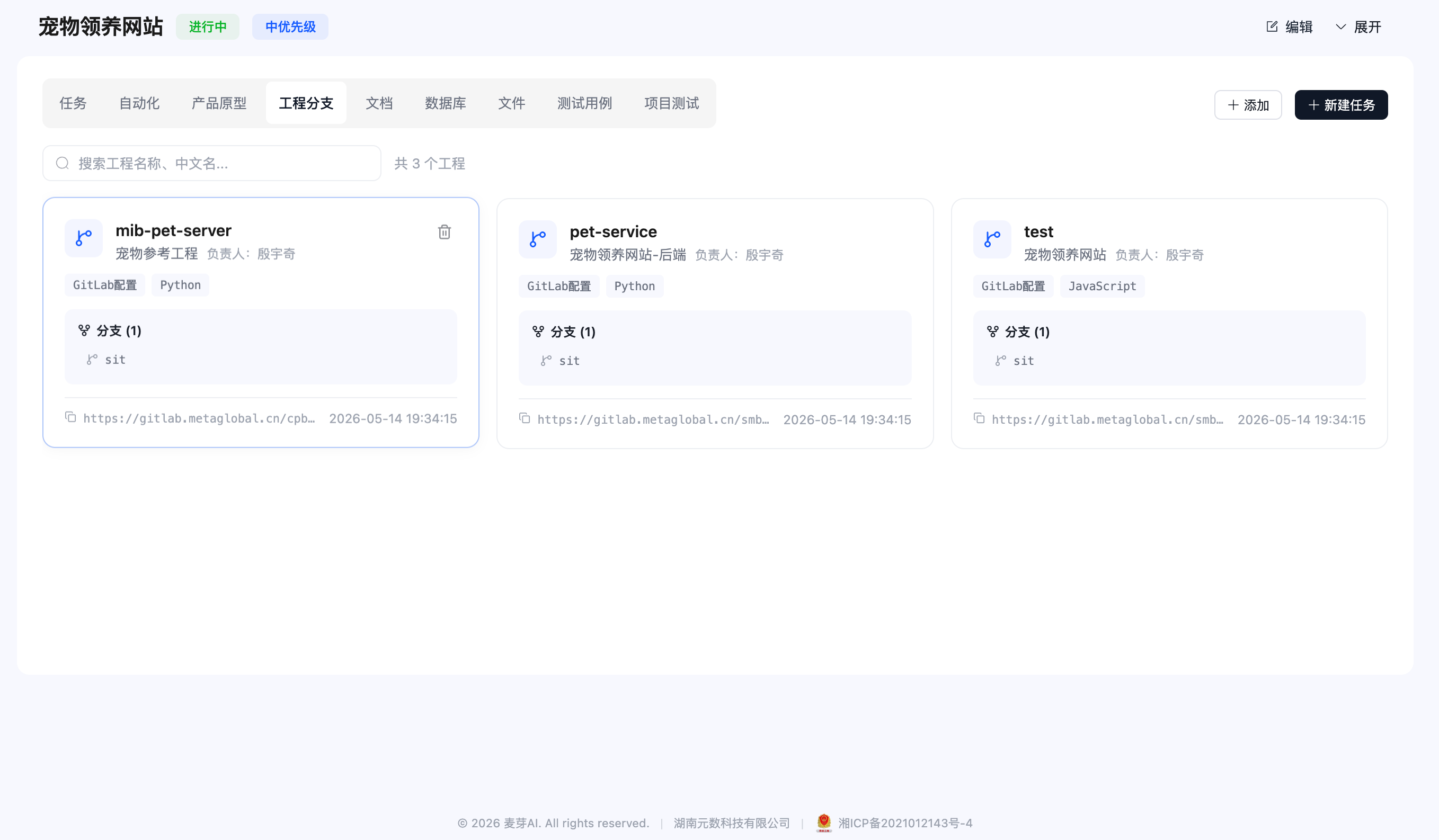Click the 添加 add button
This screenshot has width=1439, height=840.
1248,105
